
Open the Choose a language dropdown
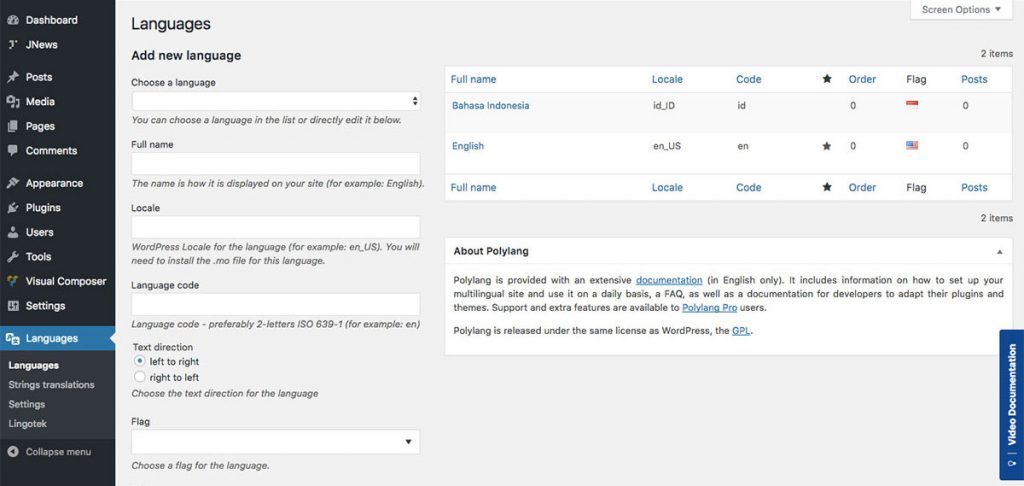[x=275, y=101]
